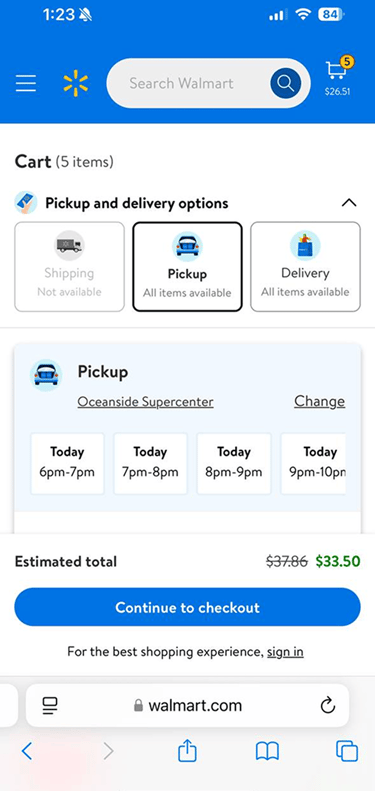Choose Today 6pm-7pm pickup slot
Image resolution: width=375 pixels, height=791 pixels.
(x=67, y=463)
